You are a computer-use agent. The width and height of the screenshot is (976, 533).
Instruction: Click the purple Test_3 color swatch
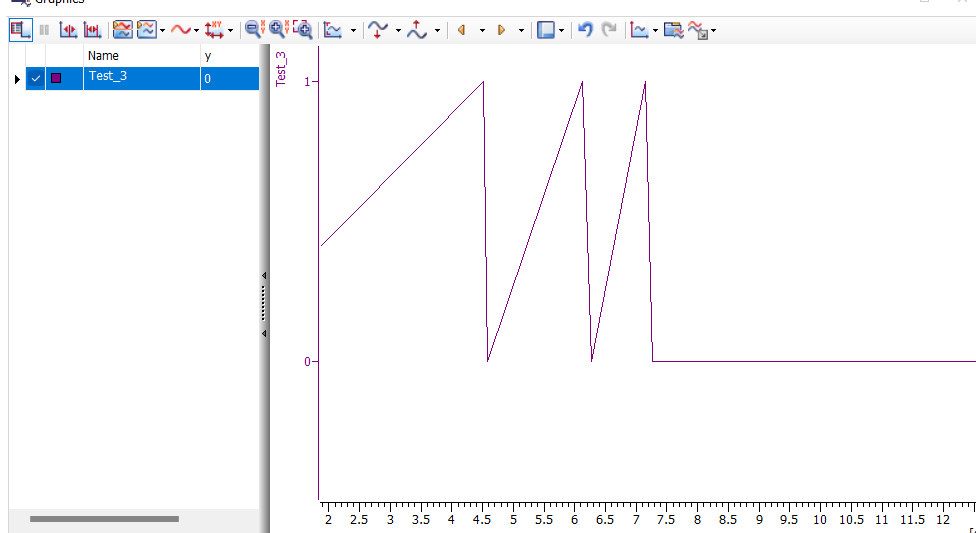[56, 78]
